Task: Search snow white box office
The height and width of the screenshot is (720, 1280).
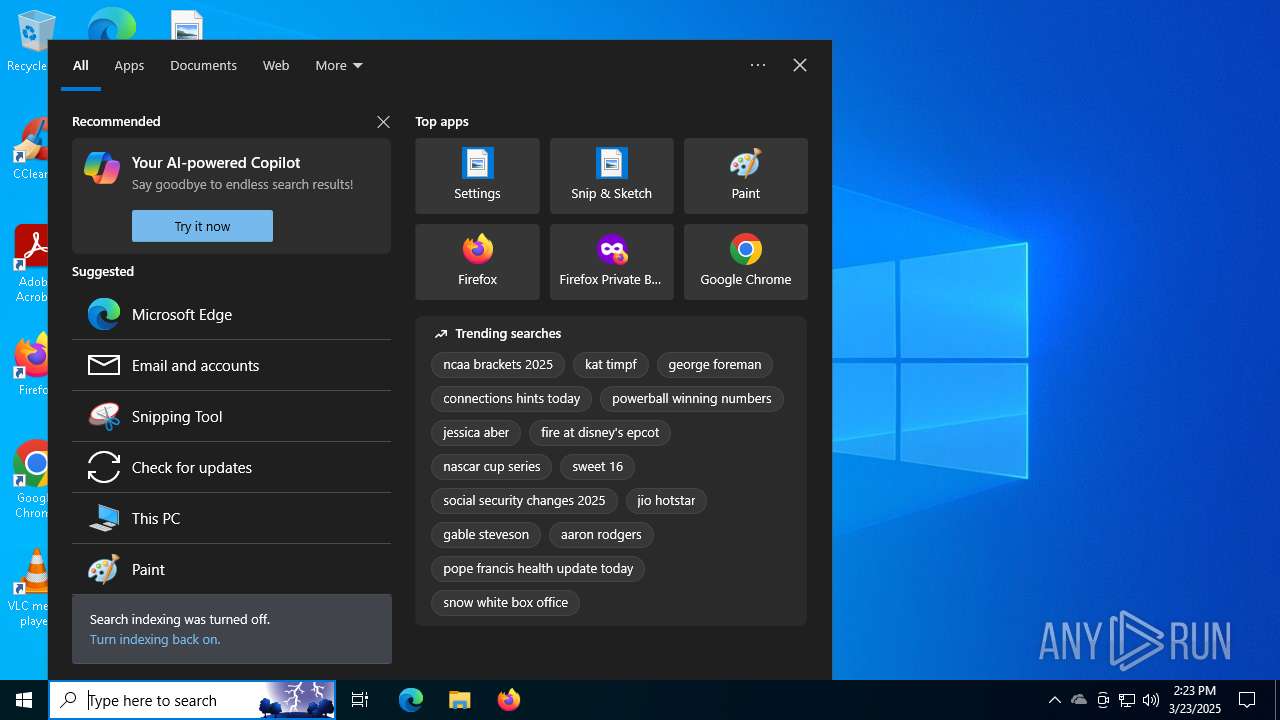Action: coord(506,603)
